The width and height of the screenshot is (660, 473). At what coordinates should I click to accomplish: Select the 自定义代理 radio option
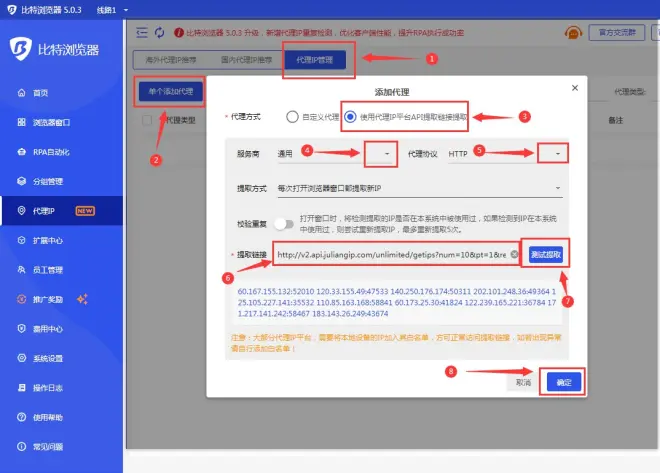(x=293, y=116)
